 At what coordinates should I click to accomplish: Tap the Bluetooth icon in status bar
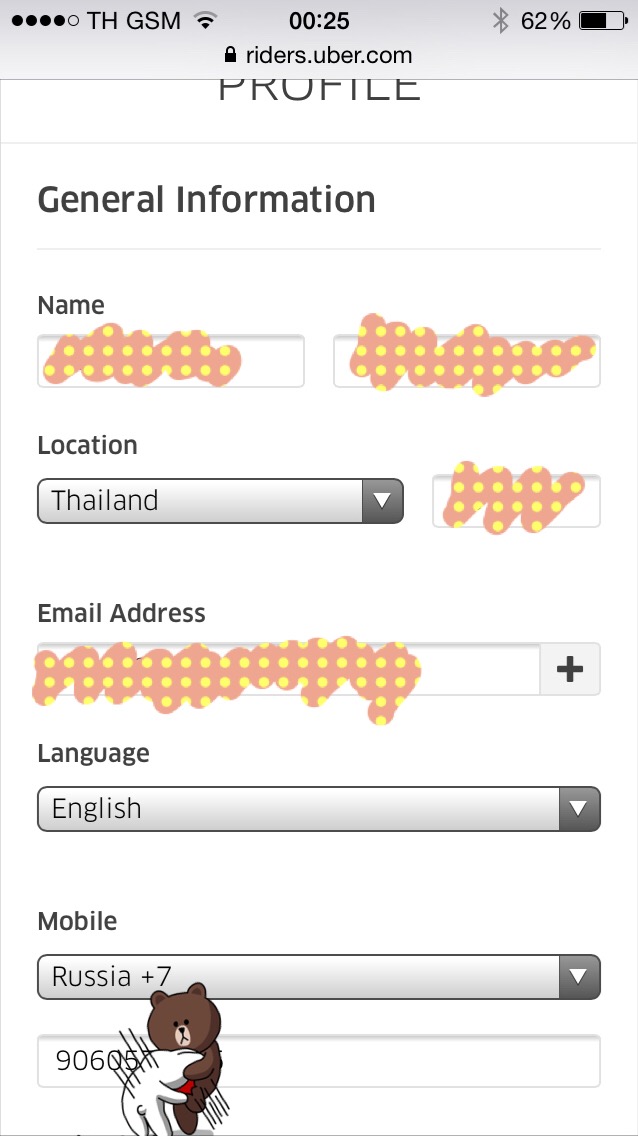[500, 21]
